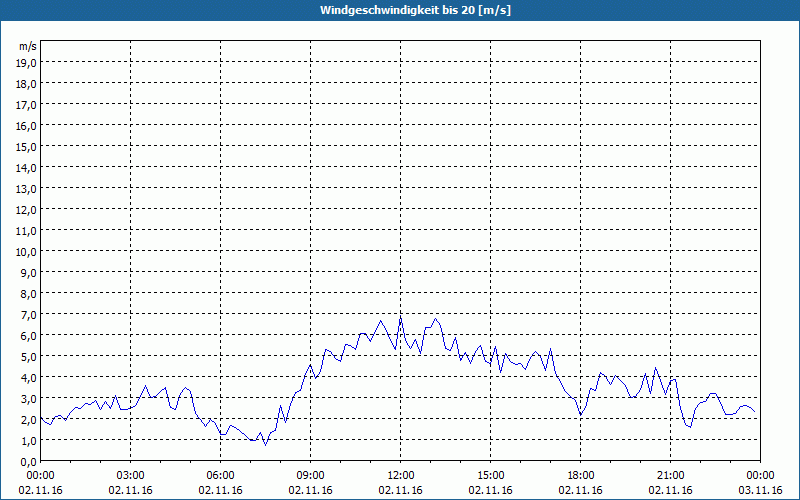Click the 09:00 time axis label
The height and width of the screenshot is (500, 800).
pyautogui.click(x=310, y=476)
